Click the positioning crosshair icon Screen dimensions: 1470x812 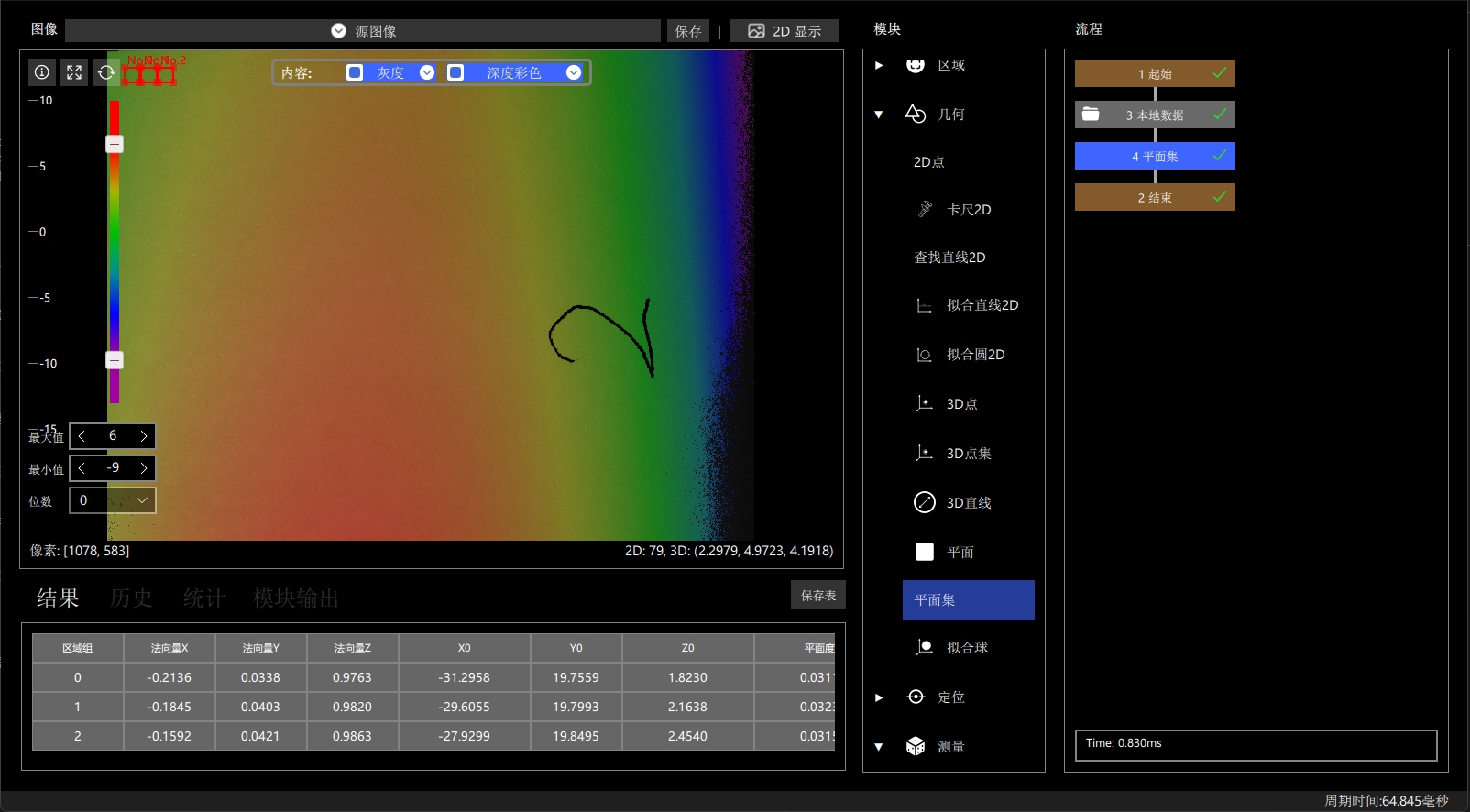(x=916, y=697)
